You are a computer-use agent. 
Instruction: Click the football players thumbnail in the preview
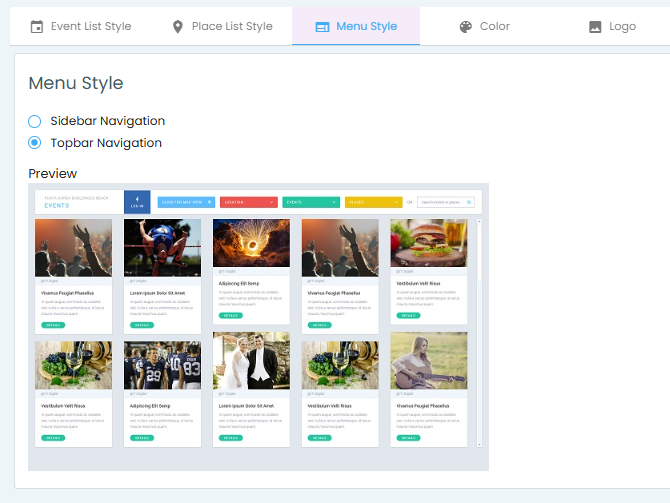click(x=162, y=365)
